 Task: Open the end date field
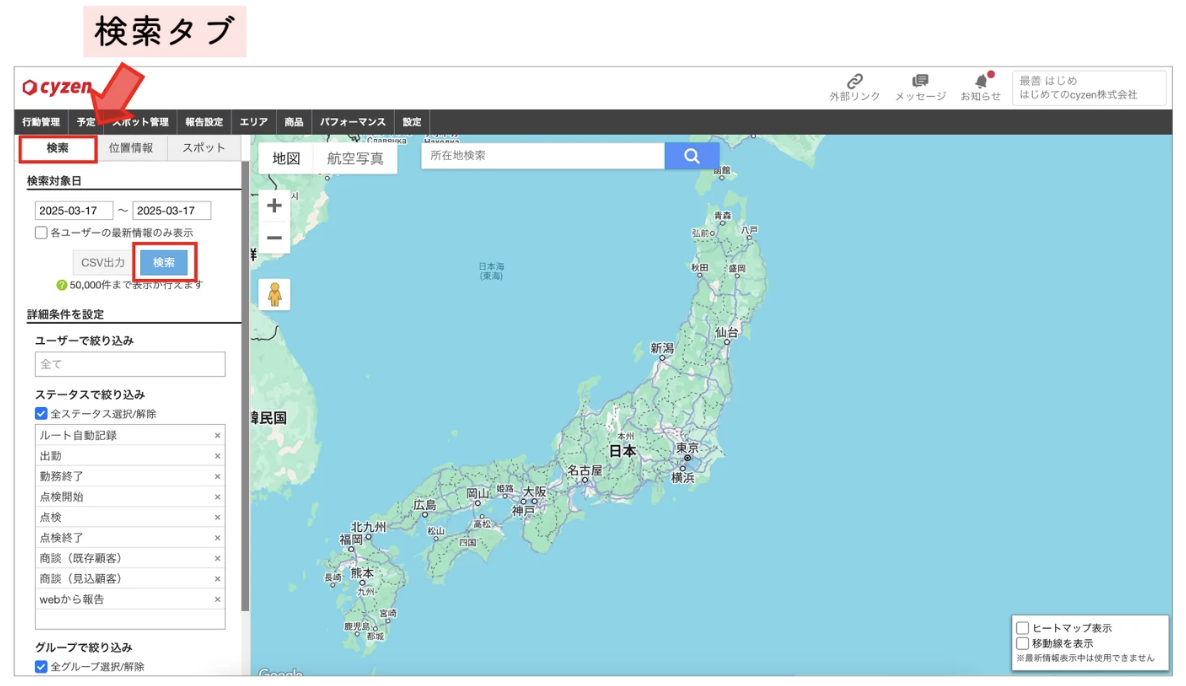[172, 210]
